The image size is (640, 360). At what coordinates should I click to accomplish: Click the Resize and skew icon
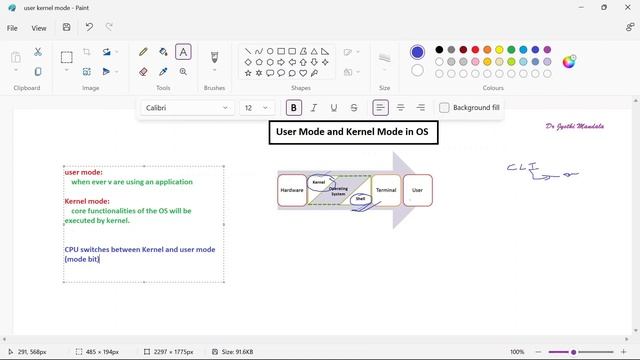(x=87, y=72)
